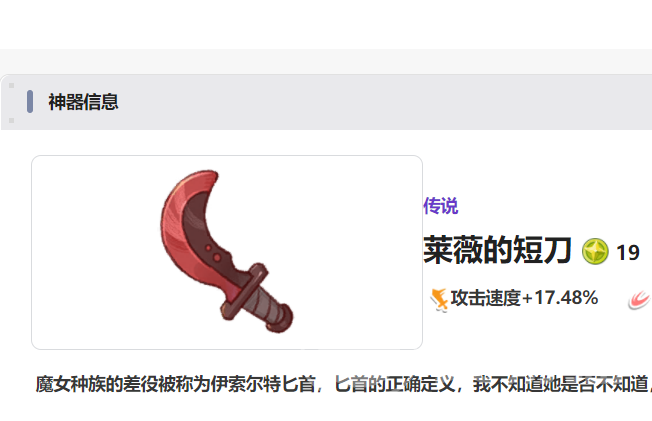The height and width of the screenshot is (421, 652).
Task: Click the blue bar marker beside 神器信息
Action: tap(30, 102)
